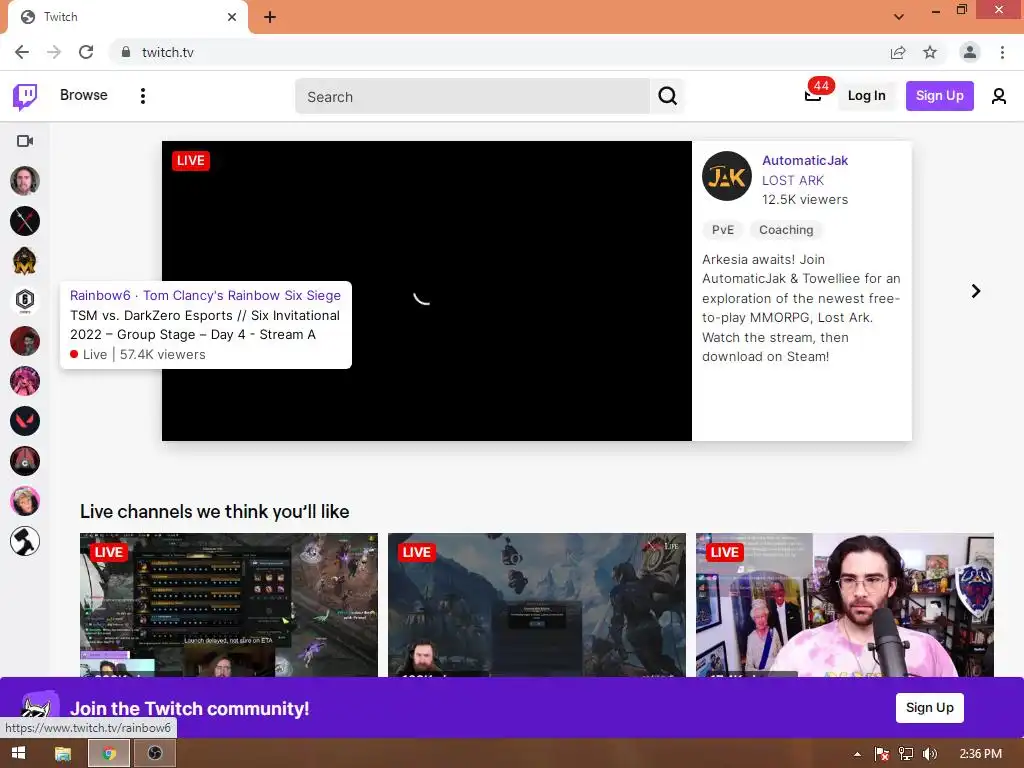Open the first sidebar channel with bearded man avatar
The height and width of the screenshot is (768, 1024).
click(x=25, y=181)
